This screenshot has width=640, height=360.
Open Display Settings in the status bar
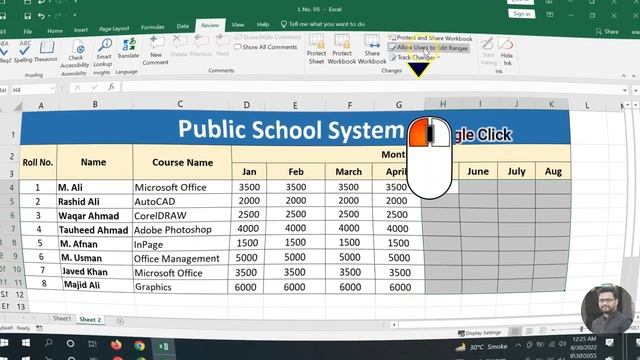click(480, 333)
